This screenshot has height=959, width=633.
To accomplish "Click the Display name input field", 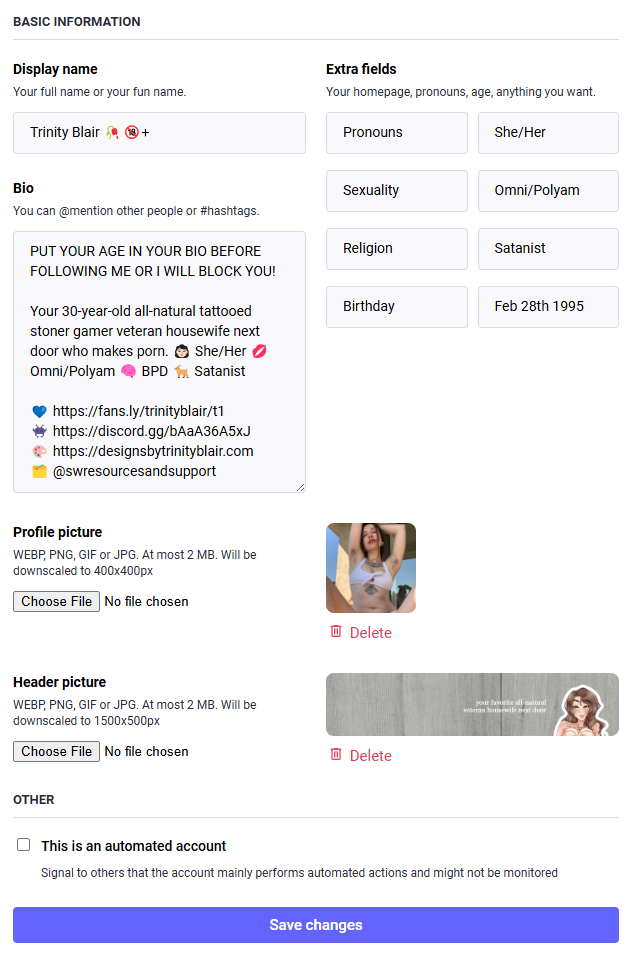I will [x=159, y=133].
